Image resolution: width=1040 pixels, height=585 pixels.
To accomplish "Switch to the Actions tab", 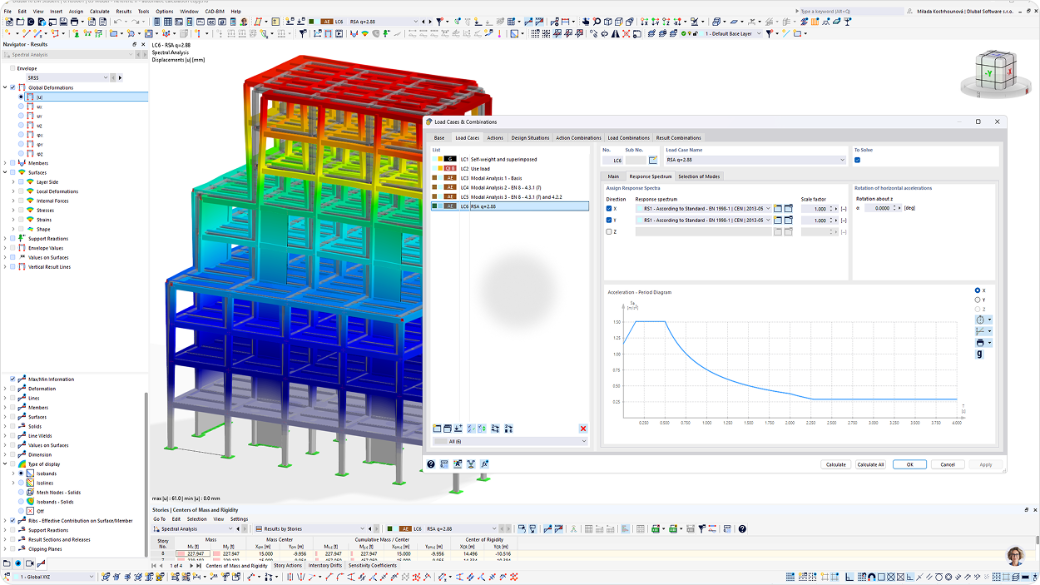I will (x=495, y=138).
